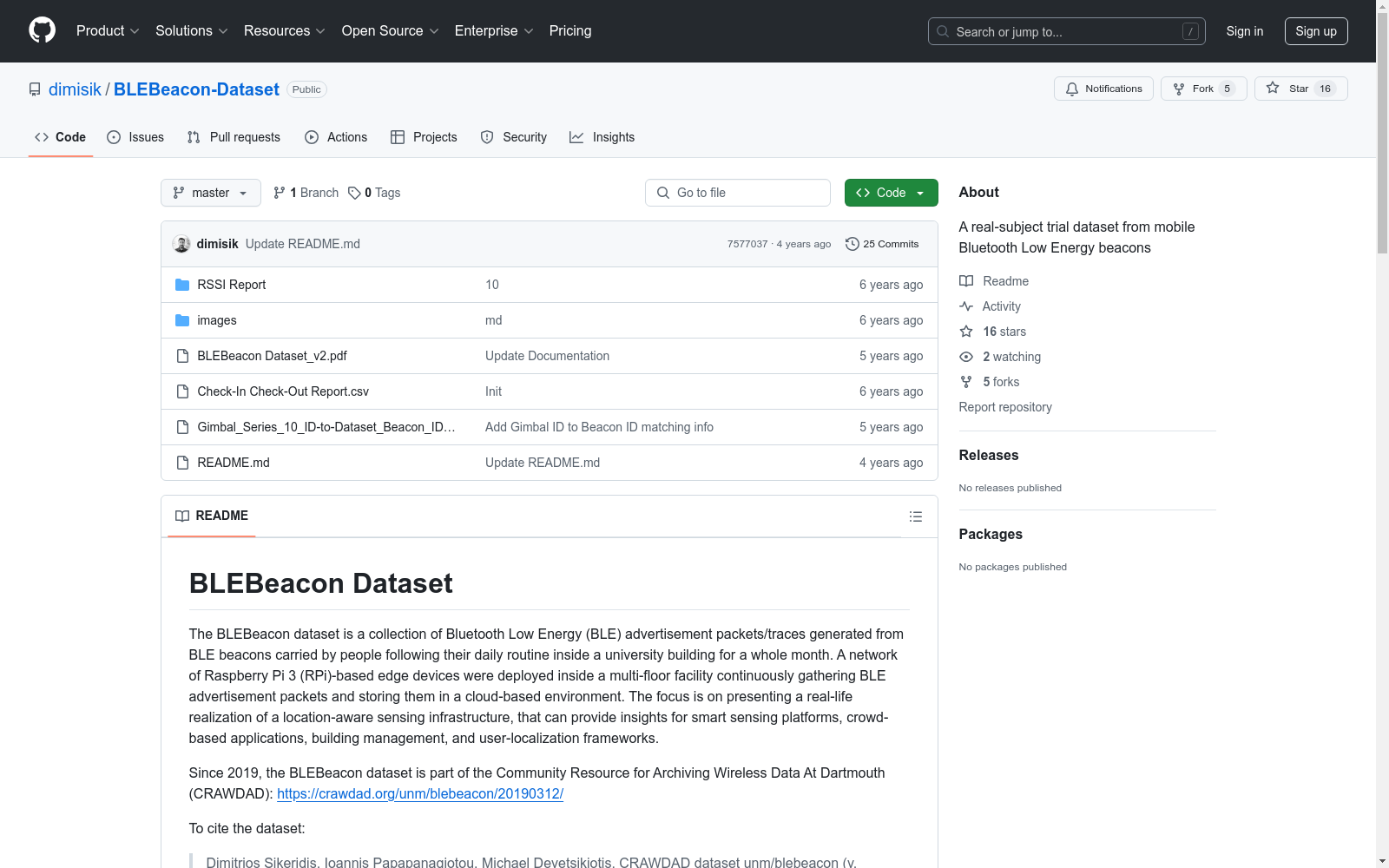This screenshot has width=1389, height=868.
Task: Switch to the Issues tab
Action: [x=135, y=137]
